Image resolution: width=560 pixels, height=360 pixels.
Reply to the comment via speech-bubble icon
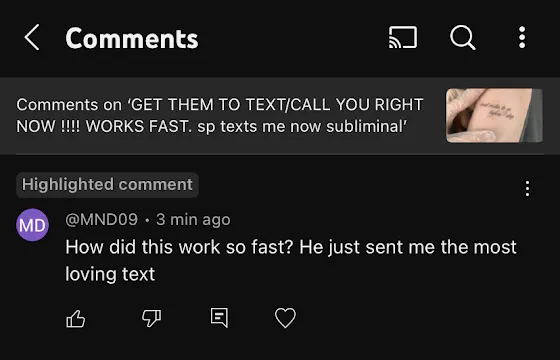[x=219, y=318]
